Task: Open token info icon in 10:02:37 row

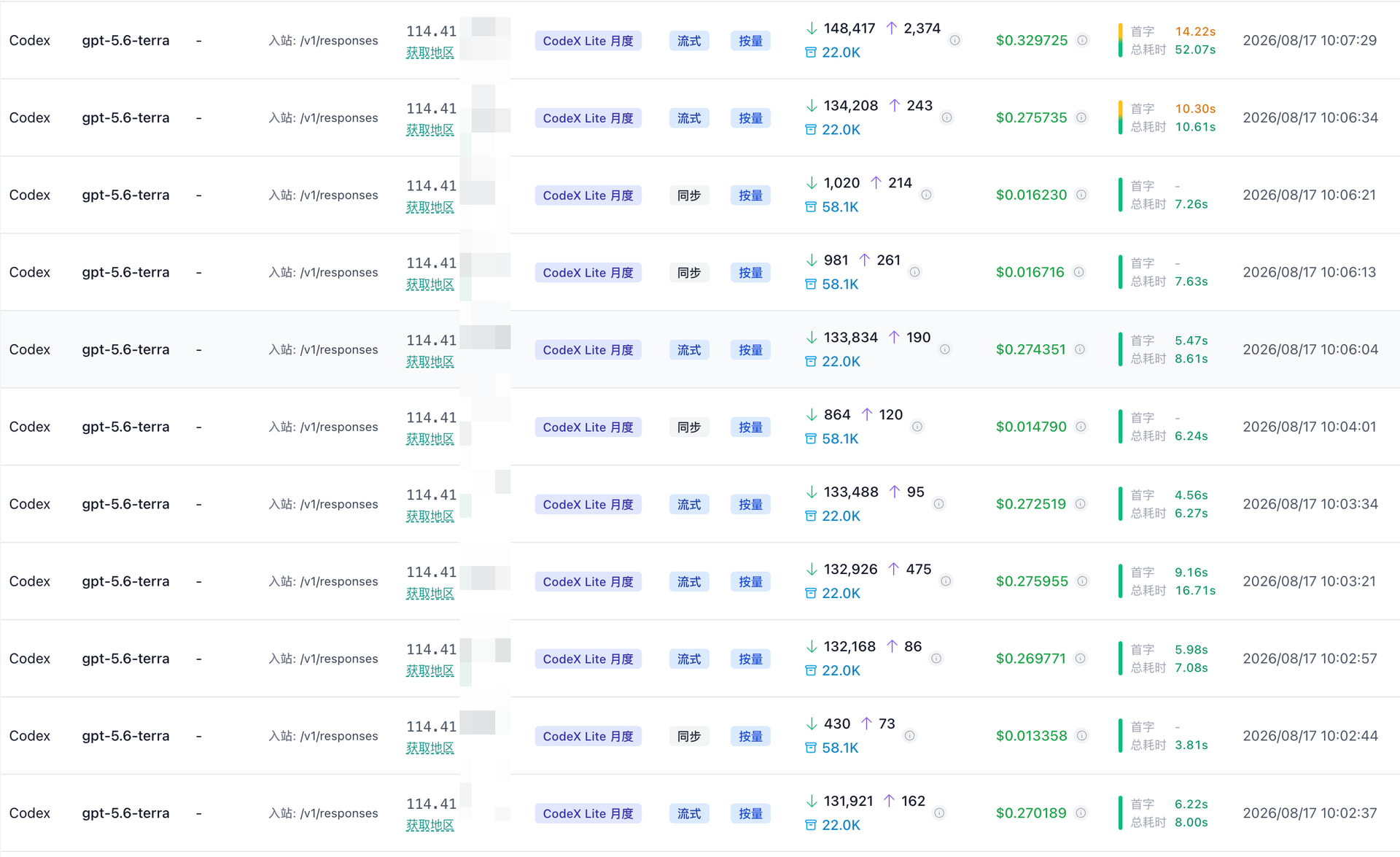Action: click(940, 813)
